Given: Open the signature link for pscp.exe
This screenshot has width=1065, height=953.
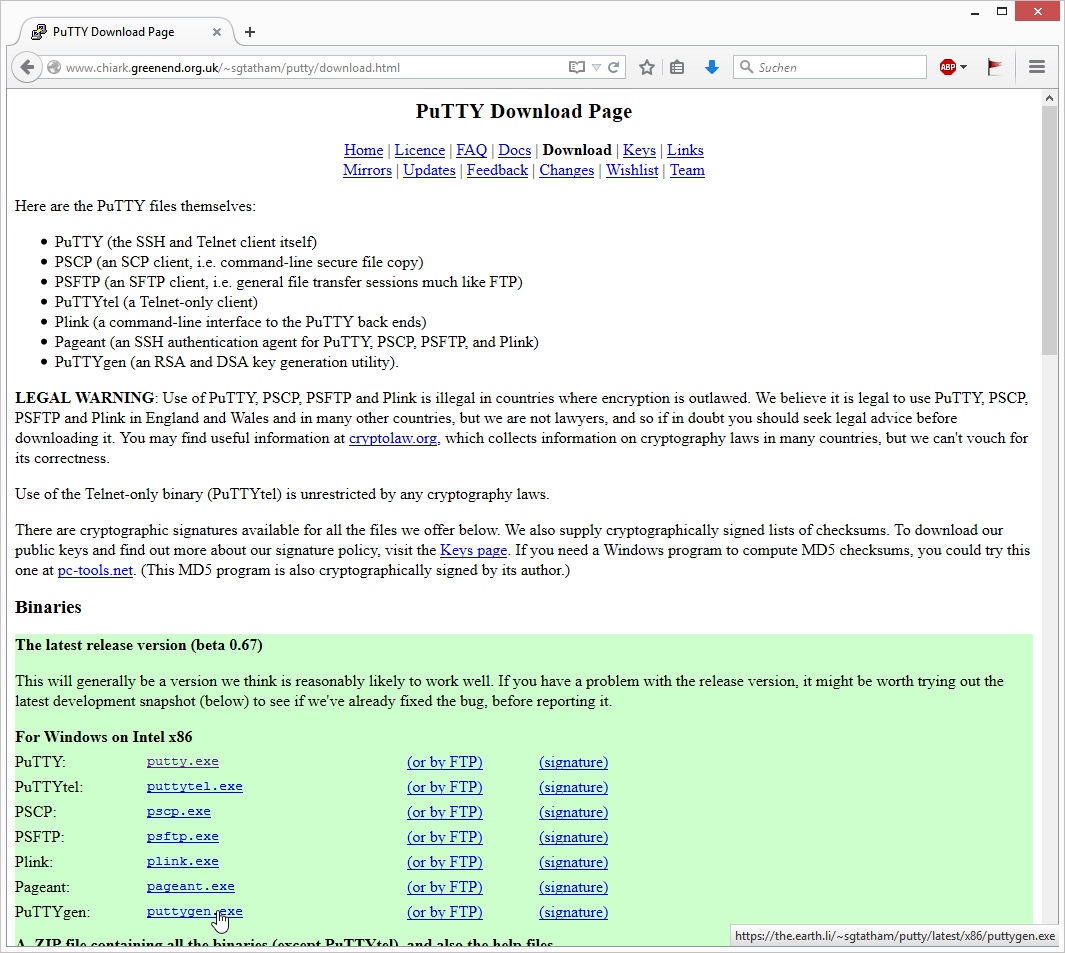Looking at the screenshot, I should 573,812.
